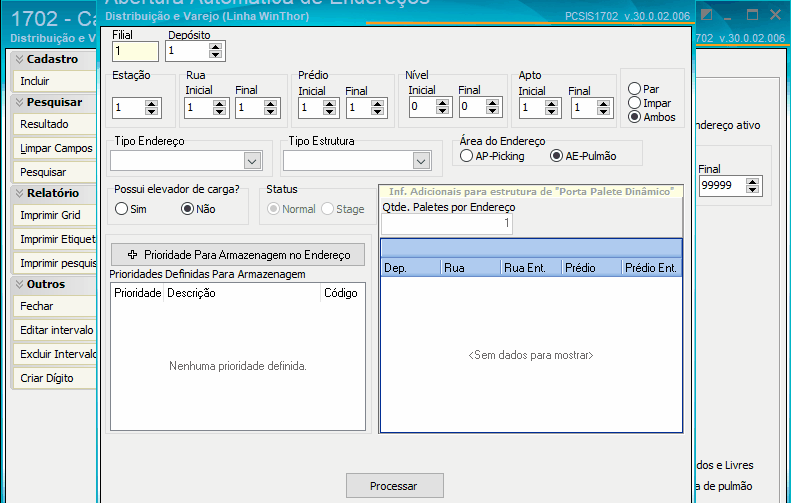Click the Rua Inicial value field
791x503 pixels.
tap(199, 107)
